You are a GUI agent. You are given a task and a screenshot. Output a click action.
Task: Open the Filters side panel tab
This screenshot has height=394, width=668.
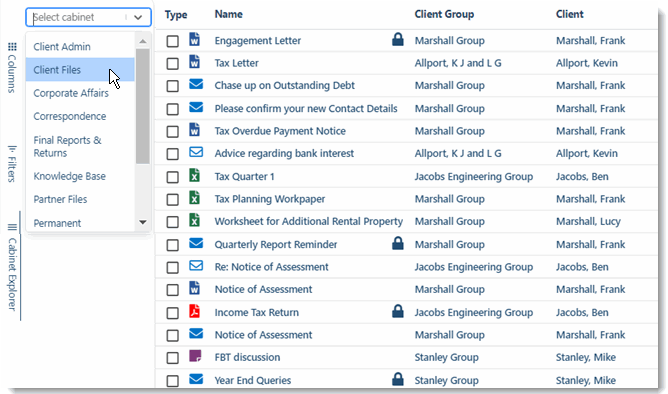12,164
